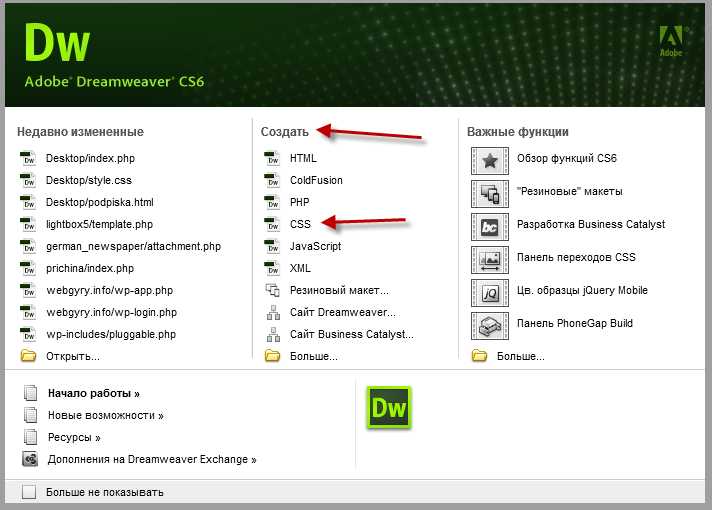Create a new CSS file
The height and width of the screenshot is (510, 712).
[x=300, y=224]
